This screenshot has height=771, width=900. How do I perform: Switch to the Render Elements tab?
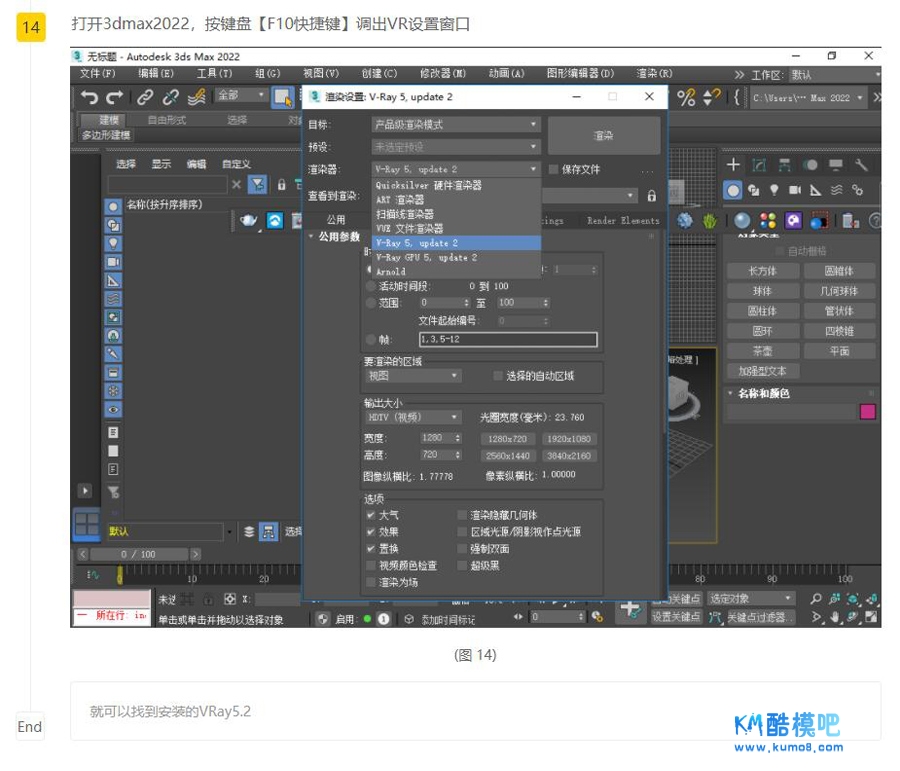[622, 221]
